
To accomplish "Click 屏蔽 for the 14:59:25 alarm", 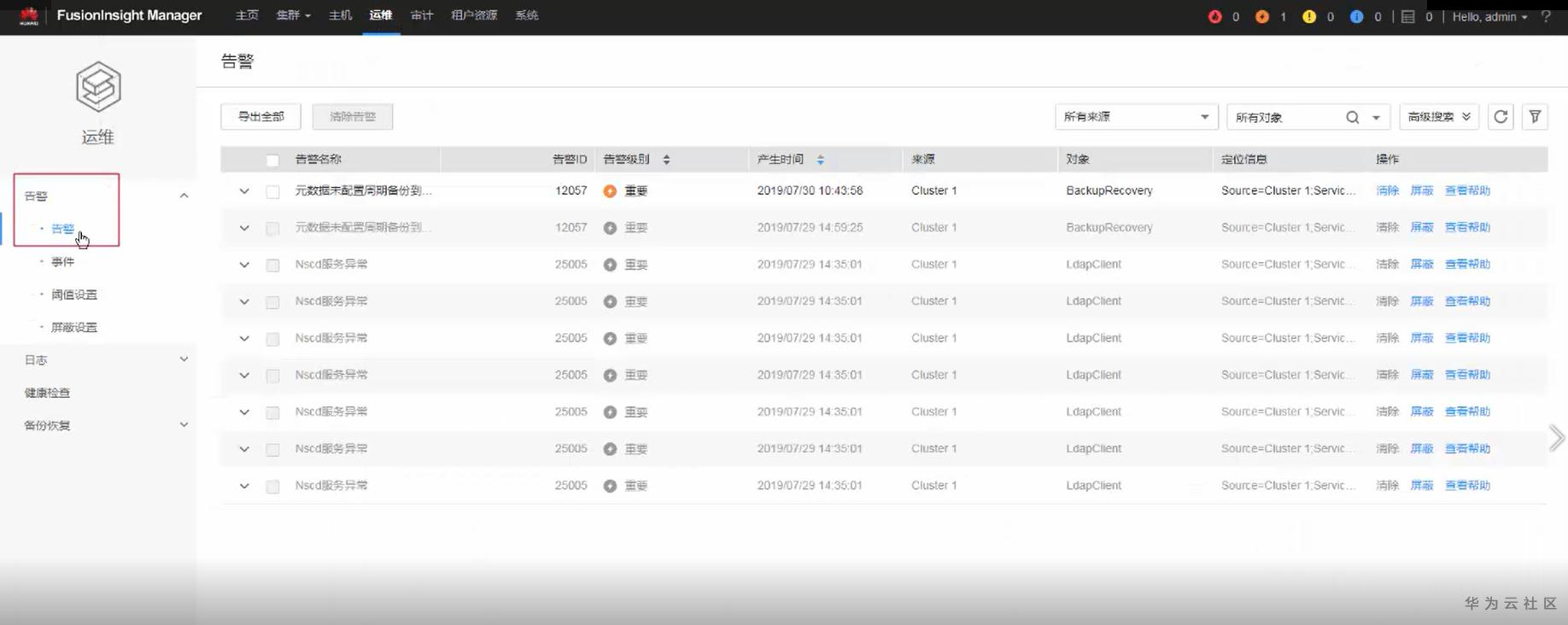I will coord(1422,228).
